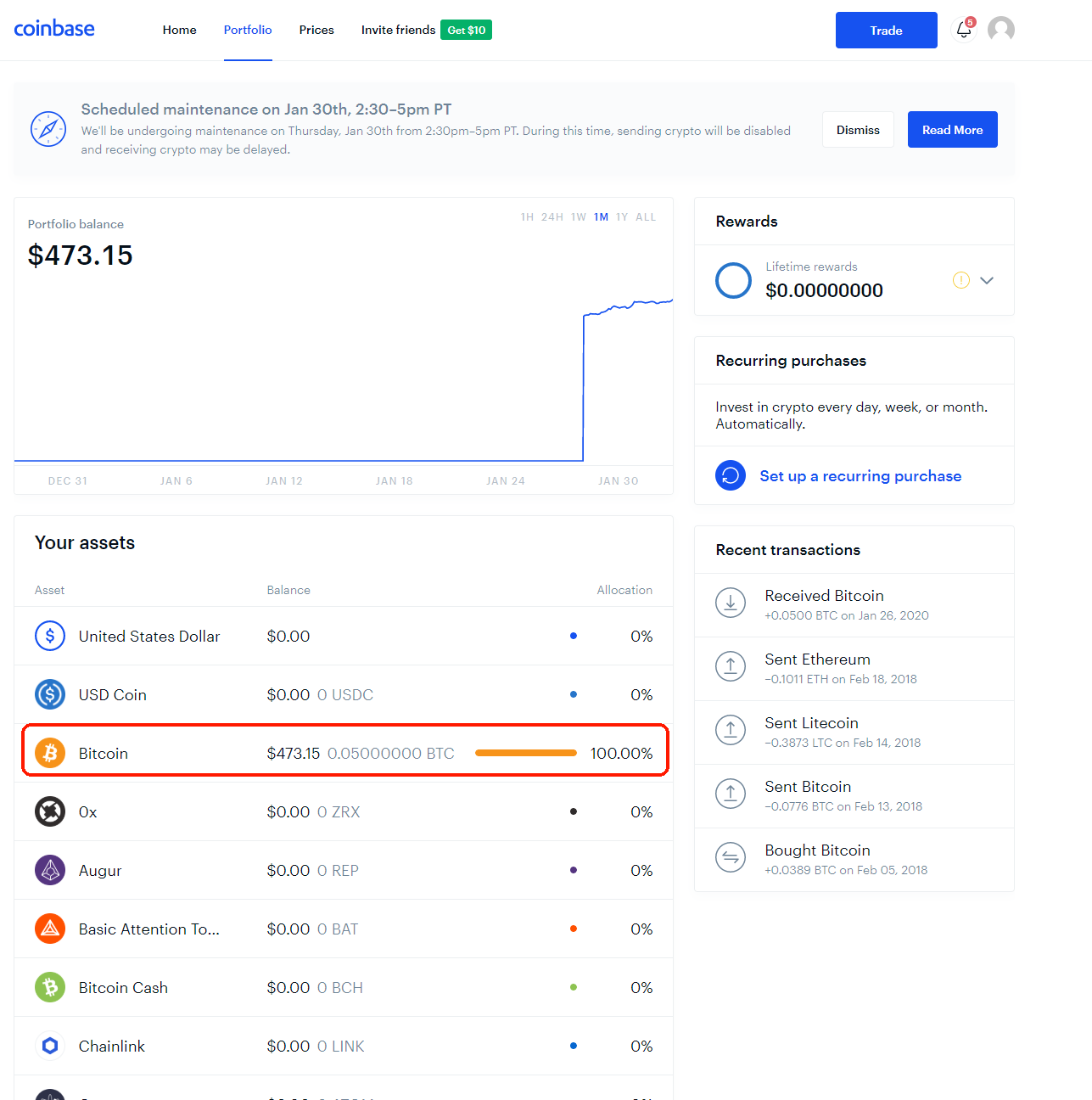Click the Sent Ethereum upload icon

(731, 666)
